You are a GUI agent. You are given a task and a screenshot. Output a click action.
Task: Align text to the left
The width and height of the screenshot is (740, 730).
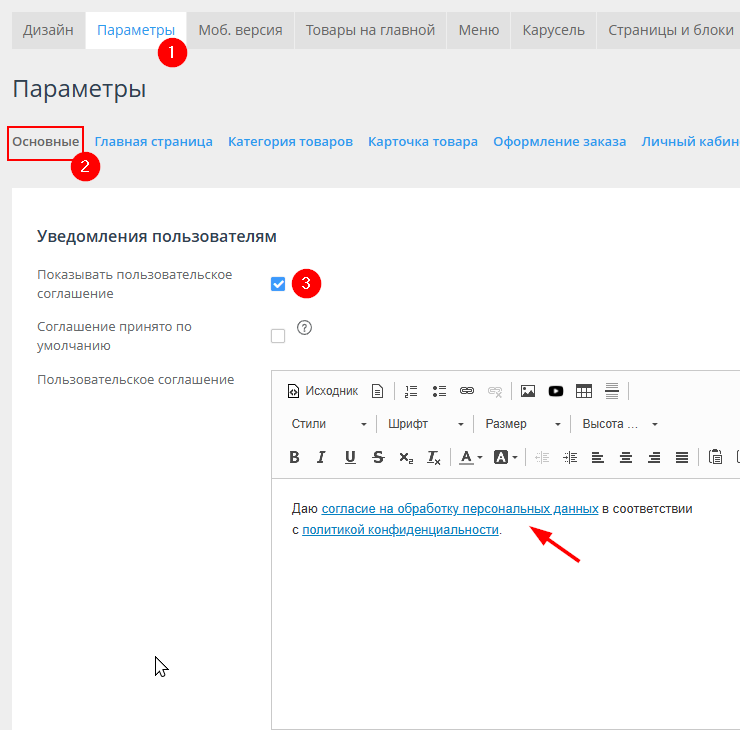click(x=598, y=457)
